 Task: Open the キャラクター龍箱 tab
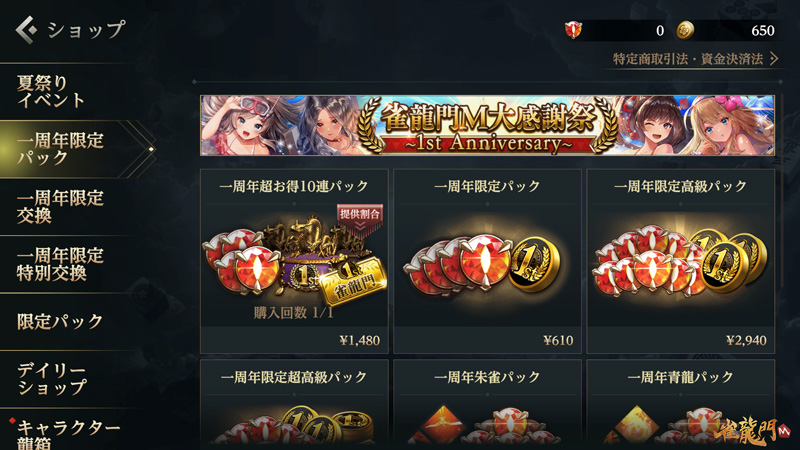click(66, 433)
